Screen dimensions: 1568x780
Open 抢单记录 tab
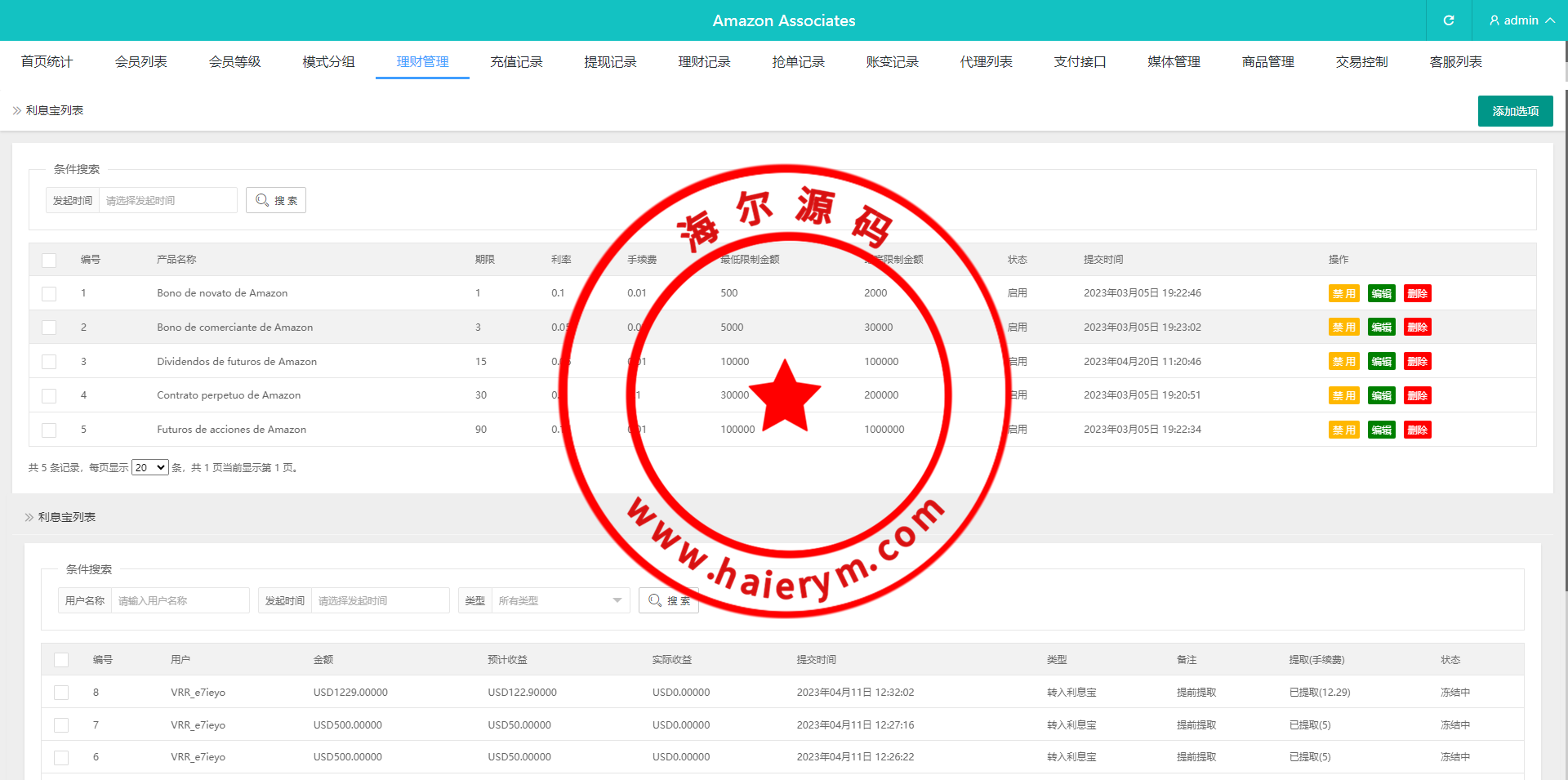tap(798, 61)
